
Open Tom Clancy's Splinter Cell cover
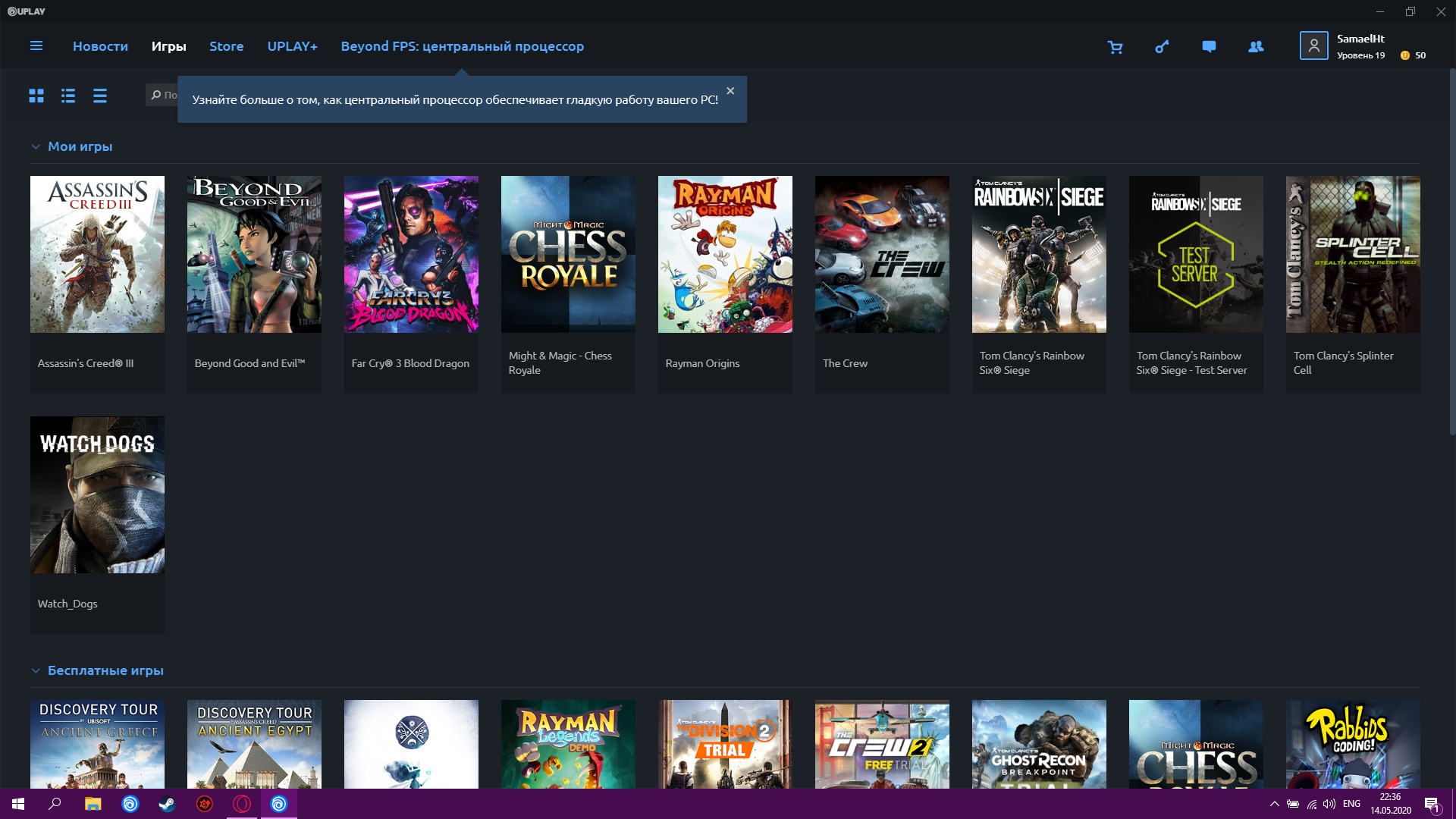tap(1353, 254)
